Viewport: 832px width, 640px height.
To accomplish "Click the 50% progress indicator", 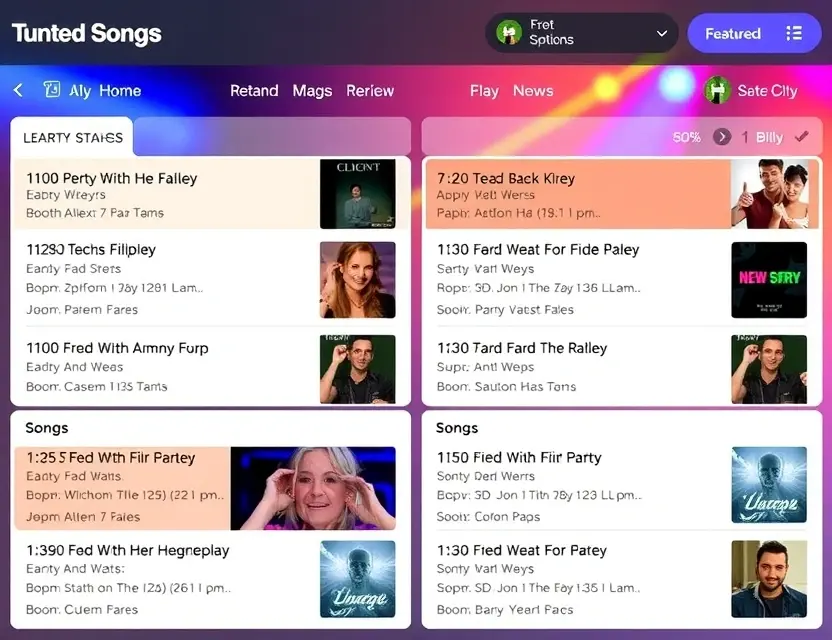I will [687, 137].
